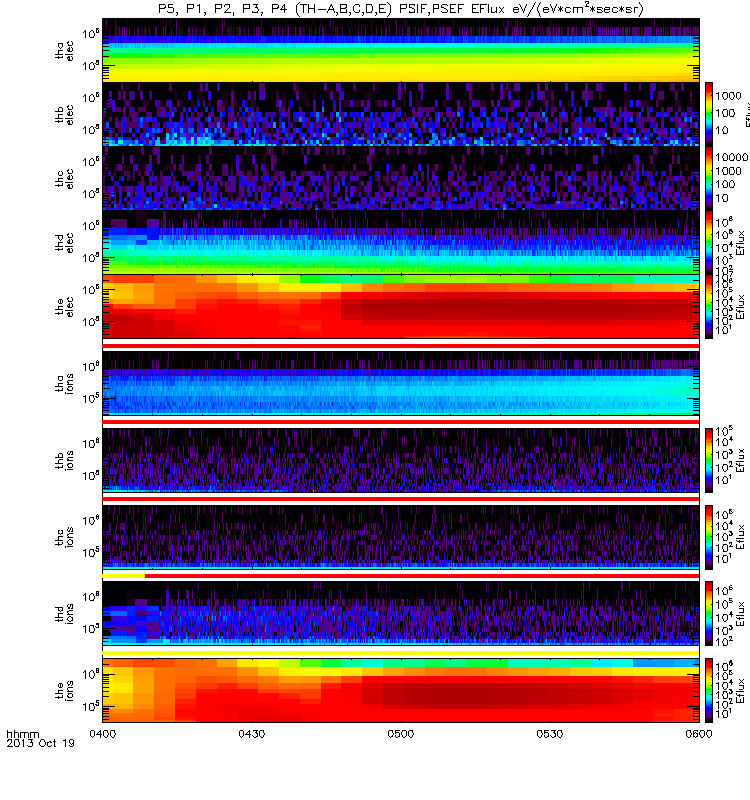Select the 'the ions' panel label
Image resolution: width=750 pixels, height=800 pixels.
tap(64, 690)
